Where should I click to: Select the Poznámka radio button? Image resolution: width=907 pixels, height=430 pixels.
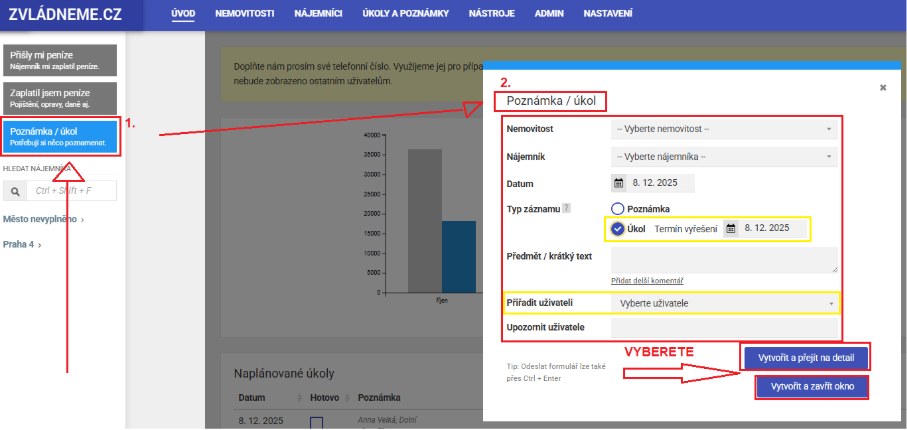618,208
